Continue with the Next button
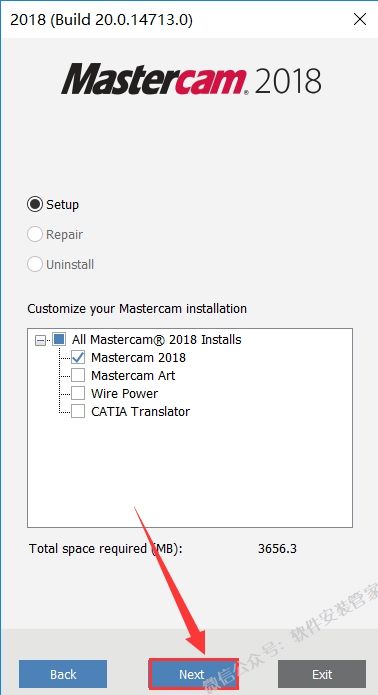 [192, 674]
